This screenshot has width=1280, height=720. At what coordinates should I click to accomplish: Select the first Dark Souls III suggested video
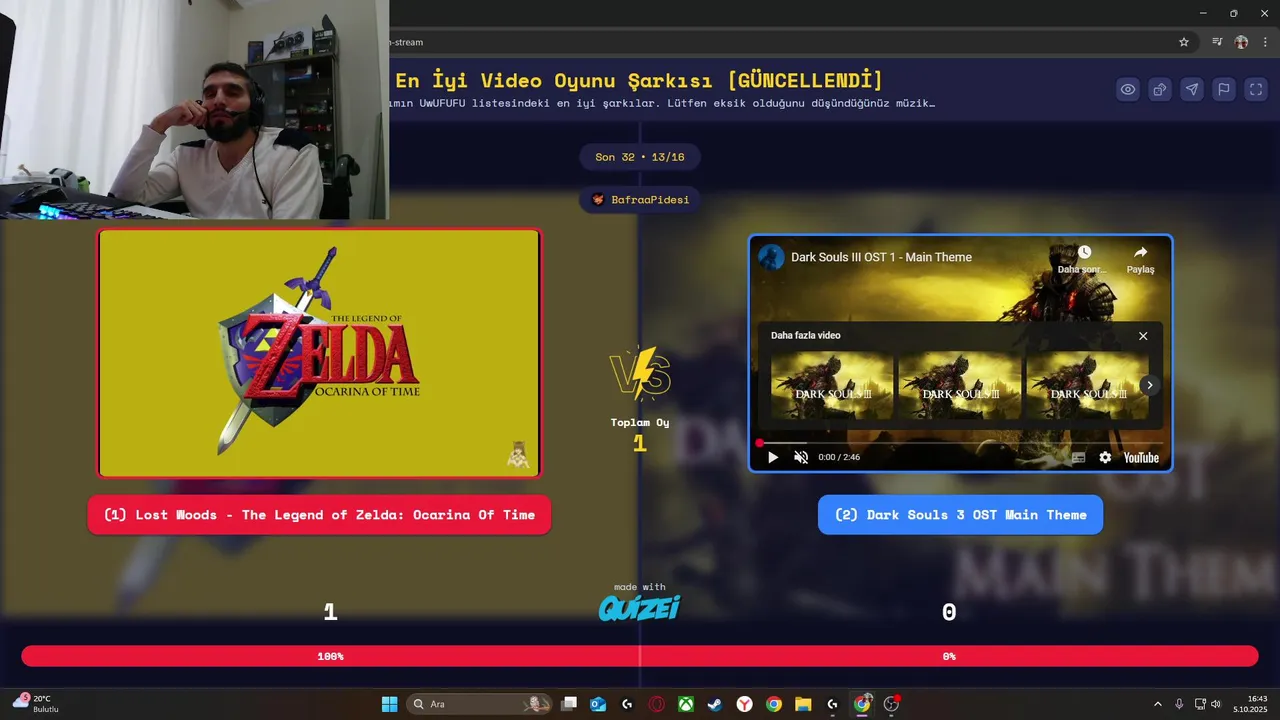click(832, 385)
